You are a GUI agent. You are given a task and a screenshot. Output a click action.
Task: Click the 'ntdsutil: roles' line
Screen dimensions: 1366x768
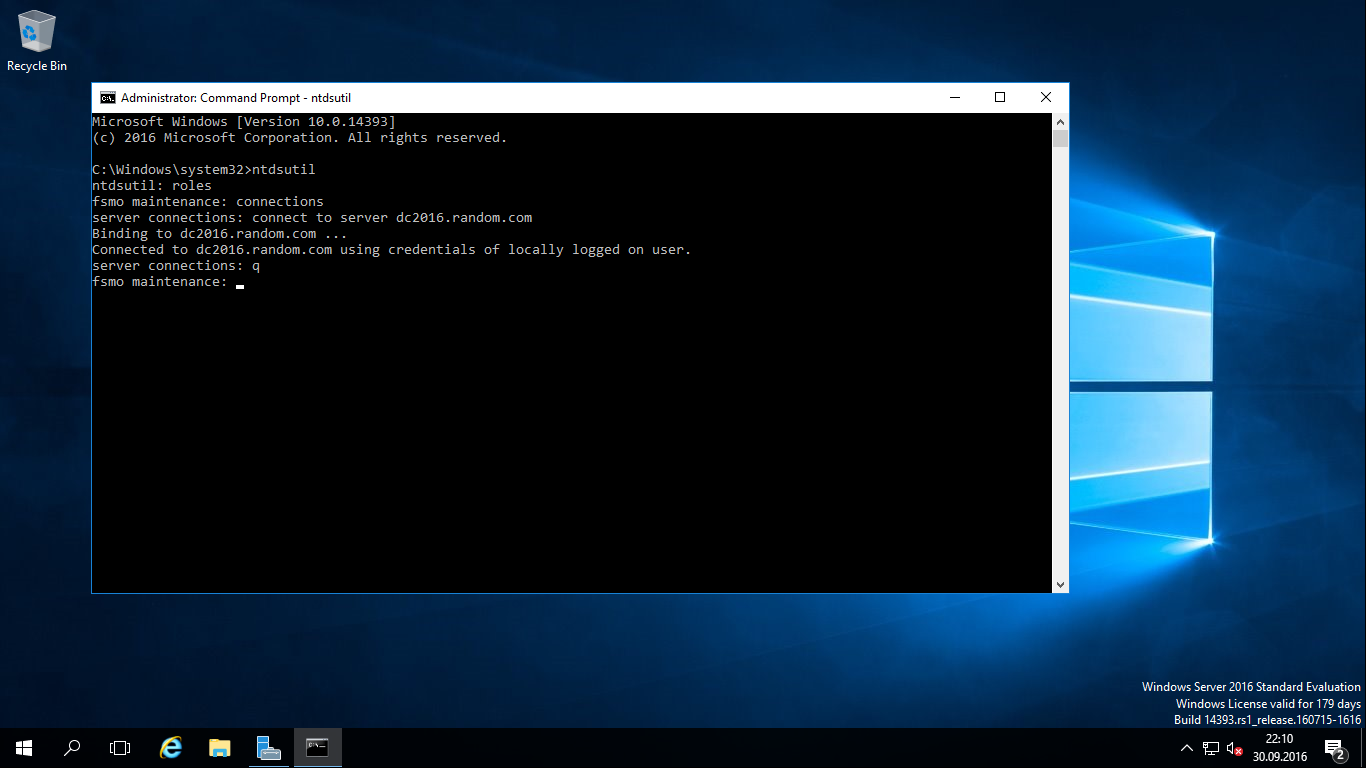click(152, 186)
